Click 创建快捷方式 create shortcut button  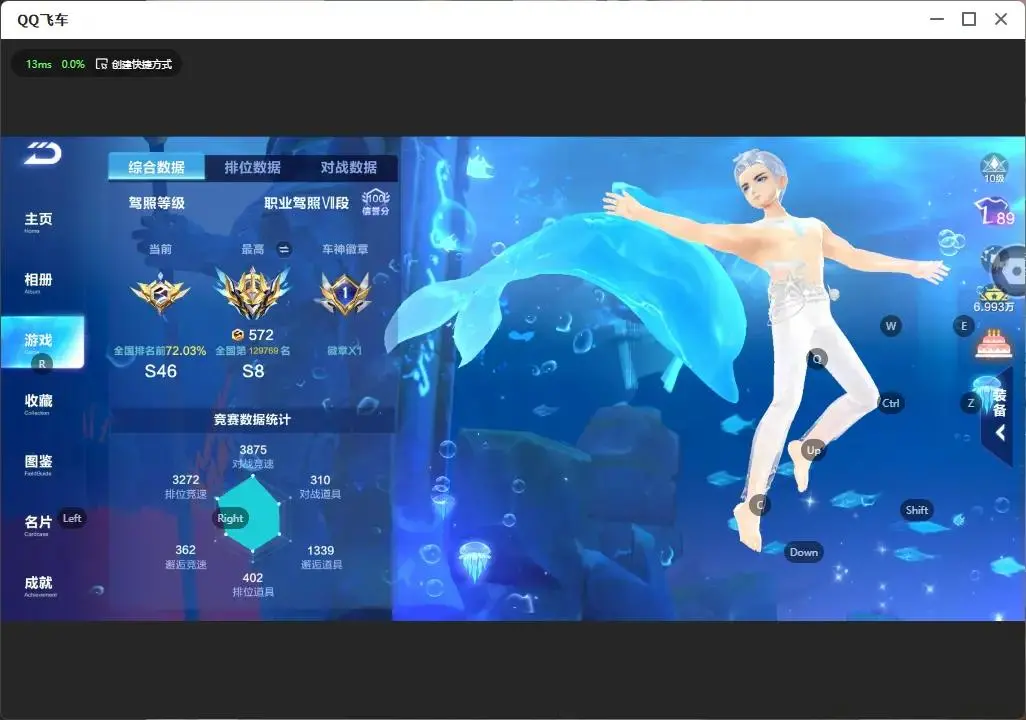[134, 64]
